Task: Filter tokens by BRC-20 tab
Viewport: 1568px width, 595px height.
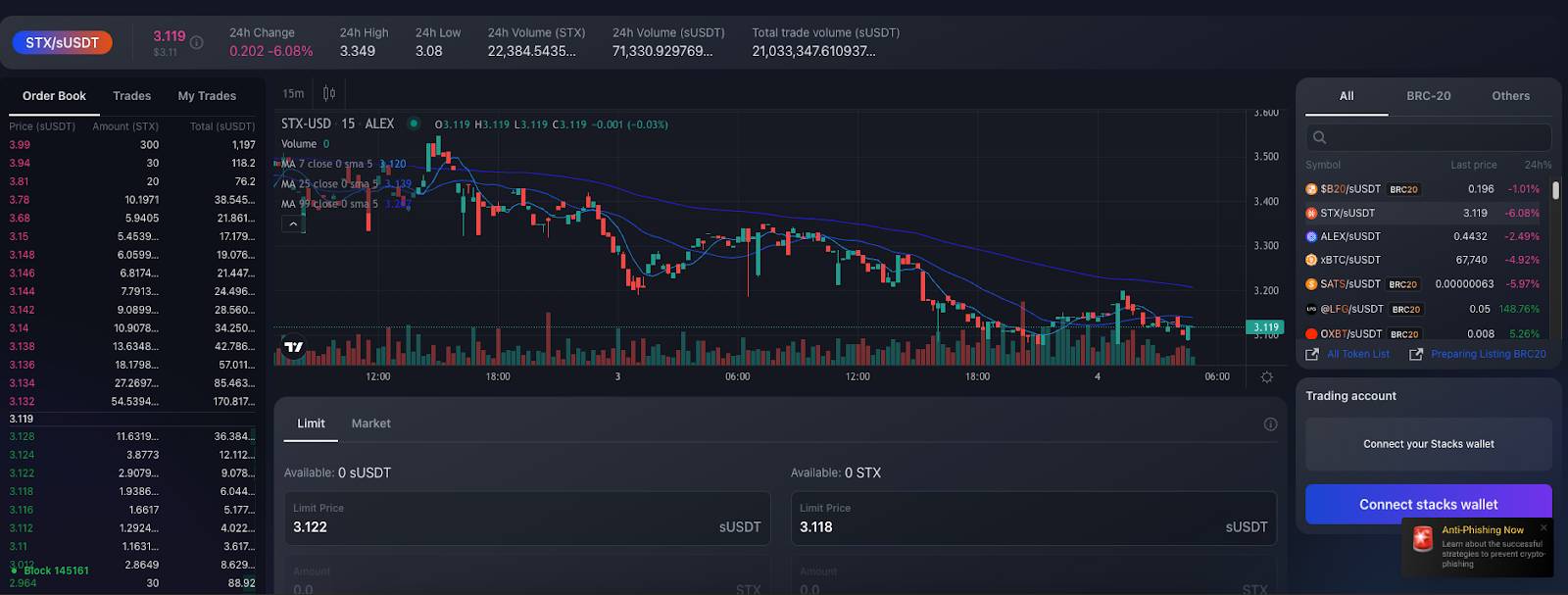Action: coord(1428,96)
